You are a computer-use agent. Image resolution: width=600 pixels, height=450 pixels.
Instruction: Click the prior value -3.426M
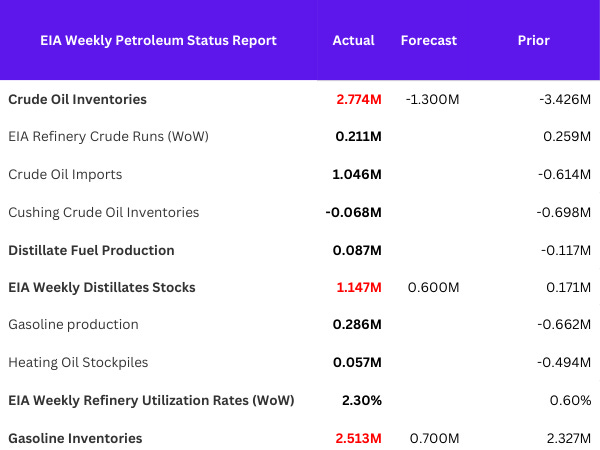tap(565, 99)
